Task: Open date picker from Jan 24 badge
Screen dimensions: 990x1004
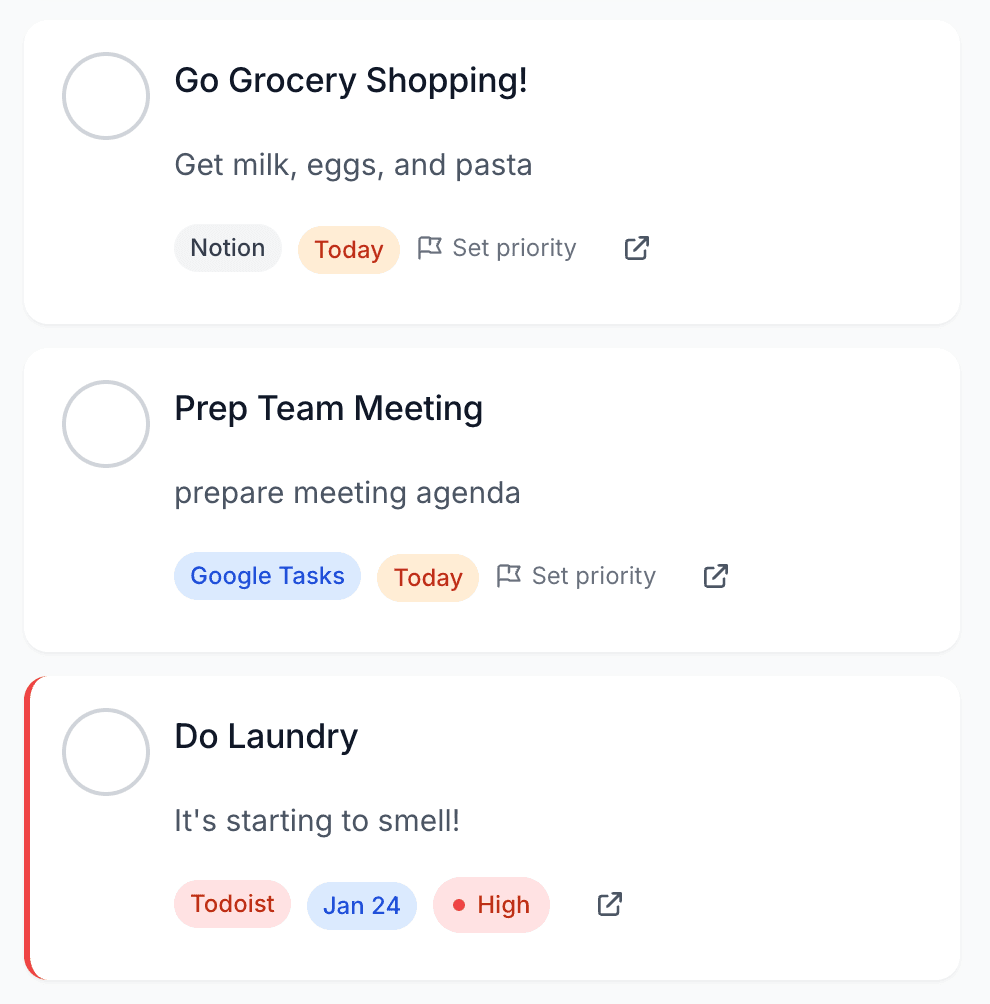Action: click(361, 904)
